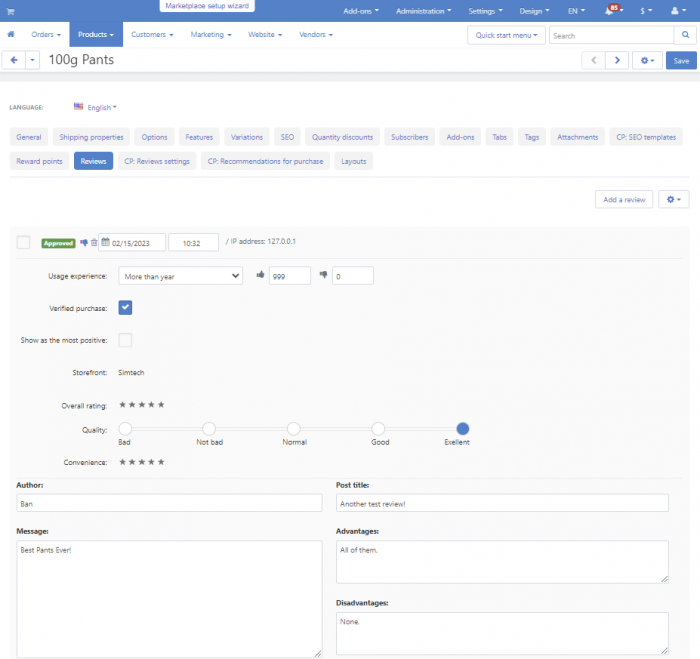Select the review checkbox next to Approved
The height and width of the screenshot is (659, 700).
pyautogui.click(x=23, y=242)
